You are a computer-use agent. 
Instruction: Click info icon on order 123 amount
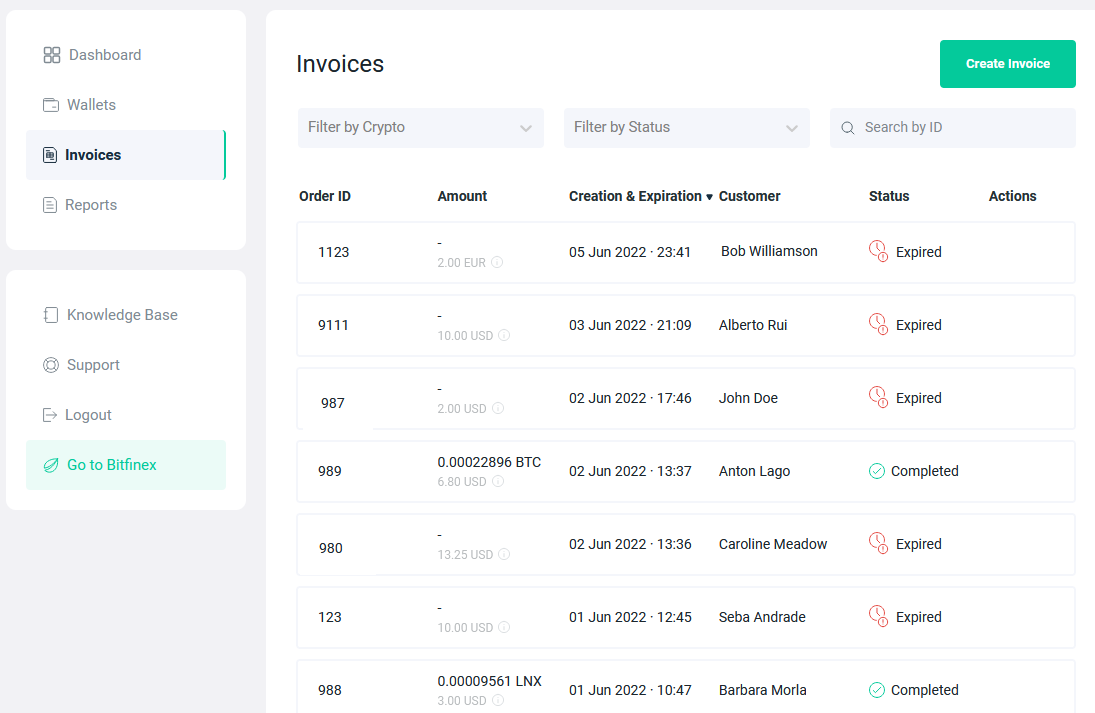504,627
